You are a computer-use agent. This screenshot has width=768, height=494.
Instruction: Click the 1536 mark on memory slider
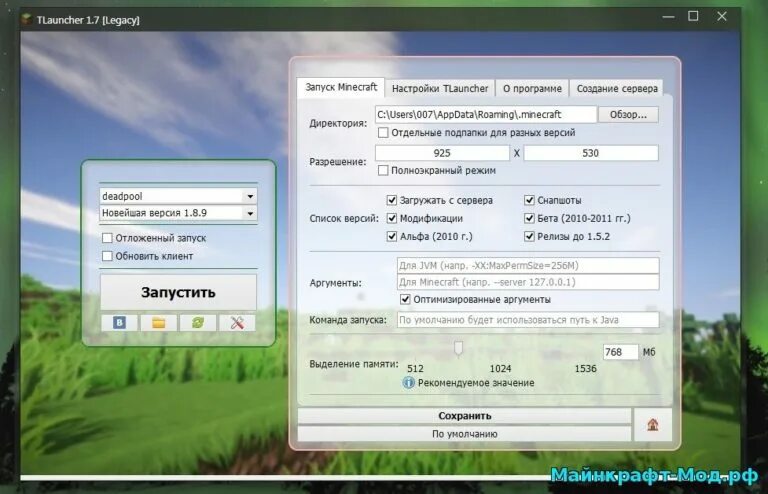click(585, 369)
